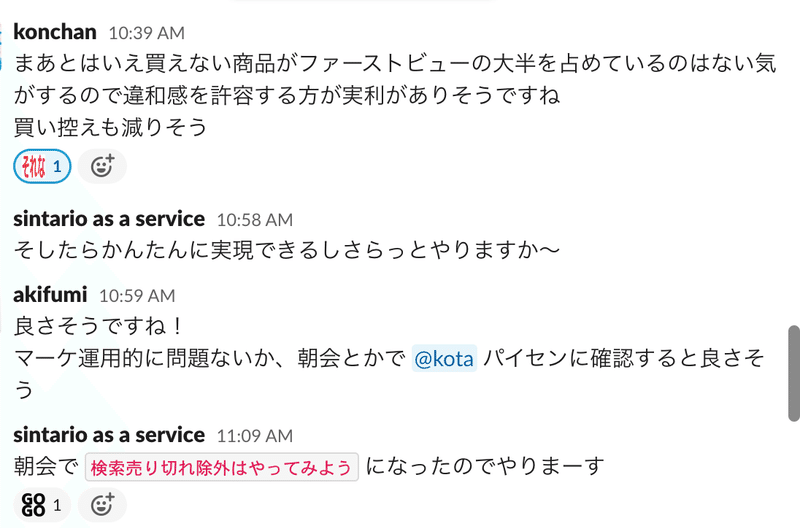This screenshot has height=528, width=800.
Task: Open the @kota mention profile
Action: (444, 359)
